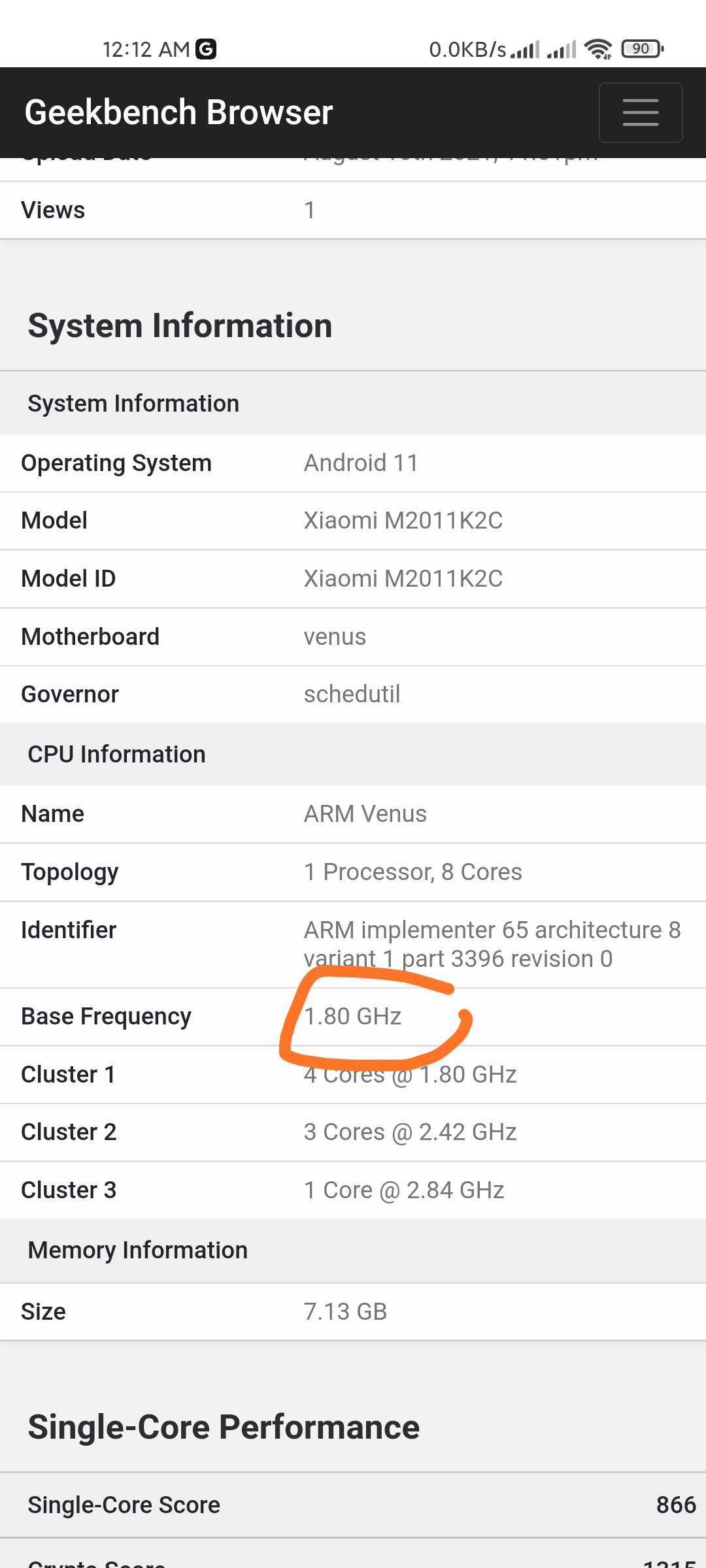The width and height of the screenshot is (706, 1568).
Task: Tap the 7.13 GB memory size
Action: (x=345, y=1312)
